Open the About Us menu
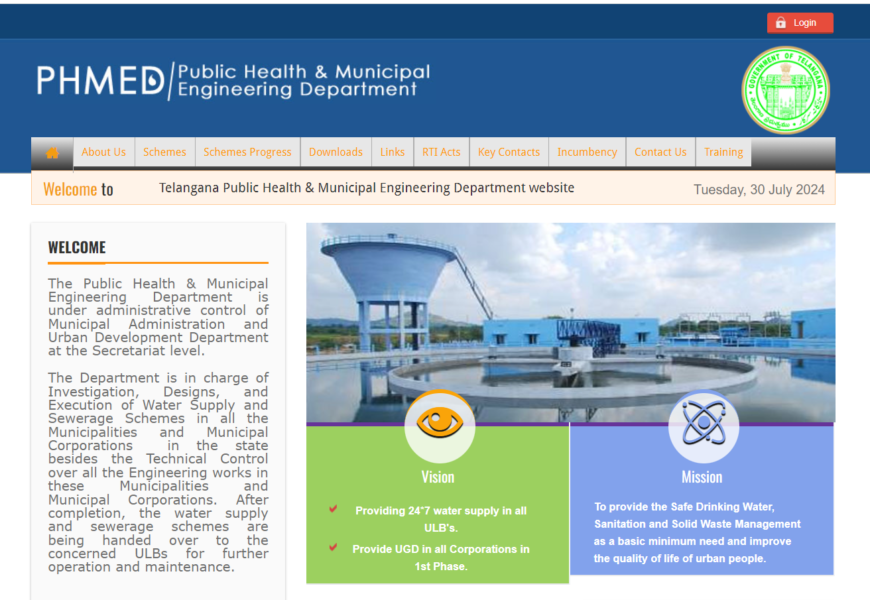The width and height of the screenshot is (870, 600). click(104, 152)
